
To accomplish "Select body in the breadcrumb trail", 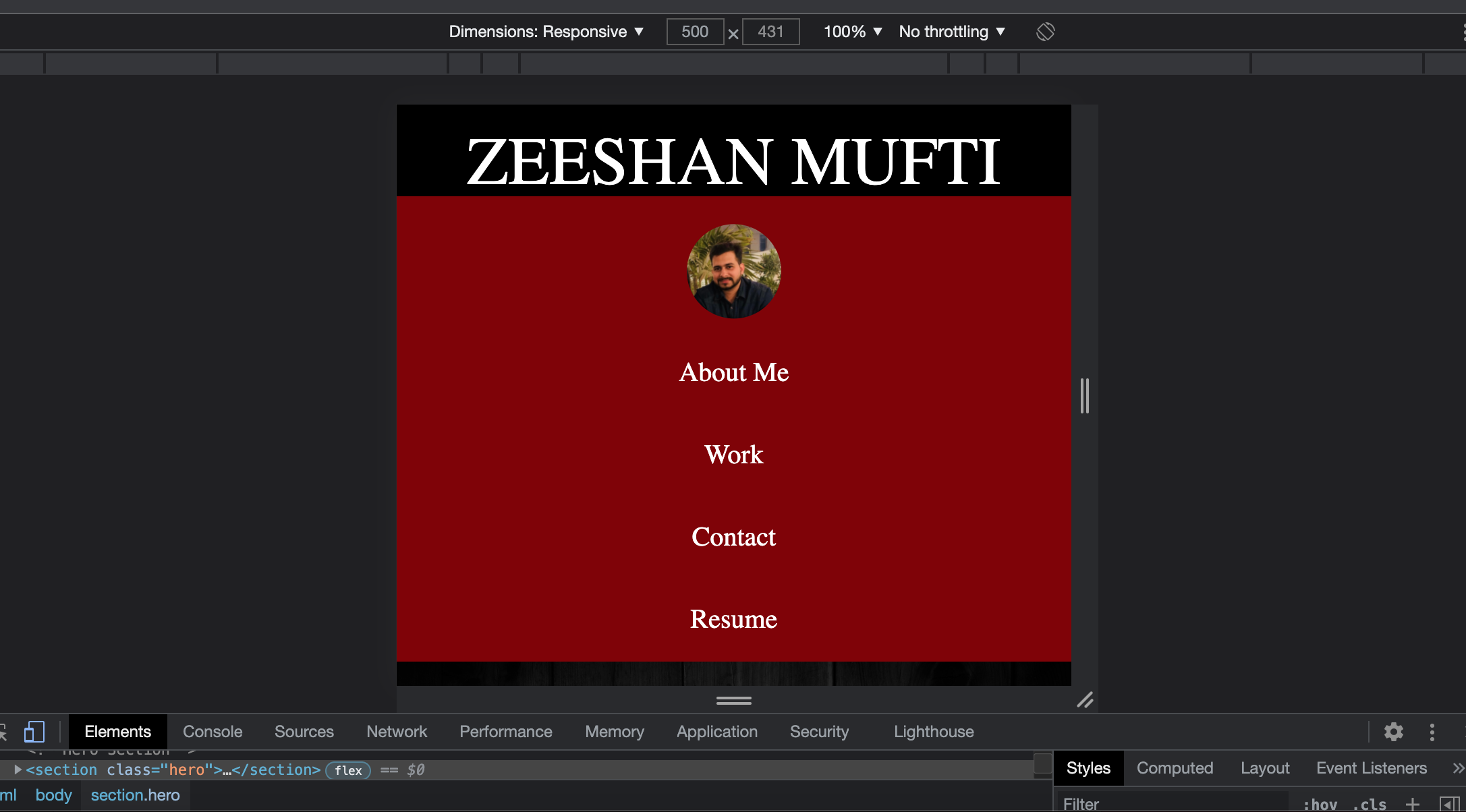I will point(53,795).
